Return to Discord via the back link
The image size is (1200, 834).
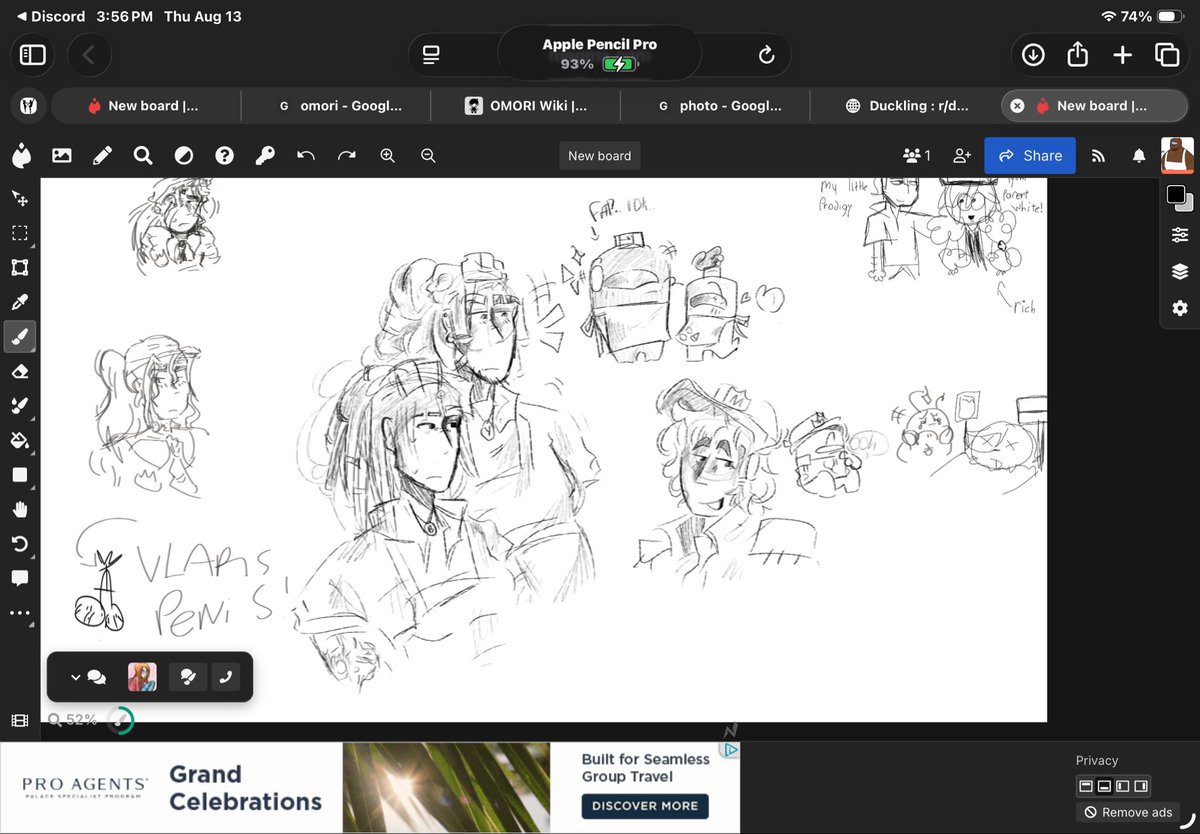pos(51,16)
